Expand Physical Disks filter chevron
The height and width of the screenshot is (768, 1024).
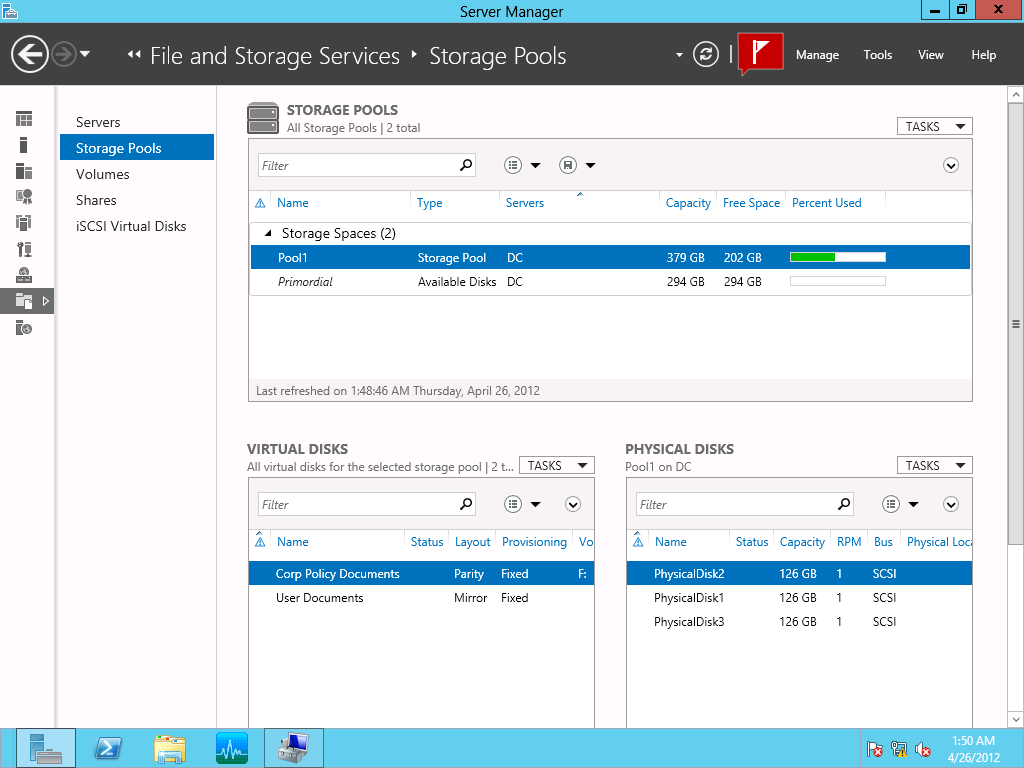pyautogui.click(x=951, y=504)
